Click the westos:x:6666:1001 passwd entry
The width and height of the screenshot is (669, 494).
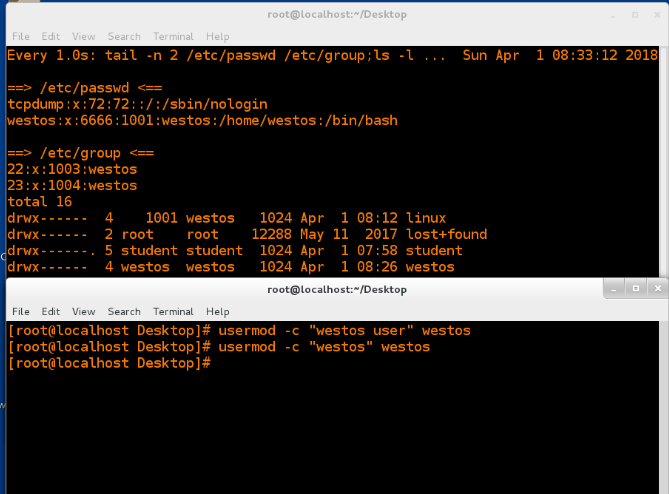(x=202, y=121)
